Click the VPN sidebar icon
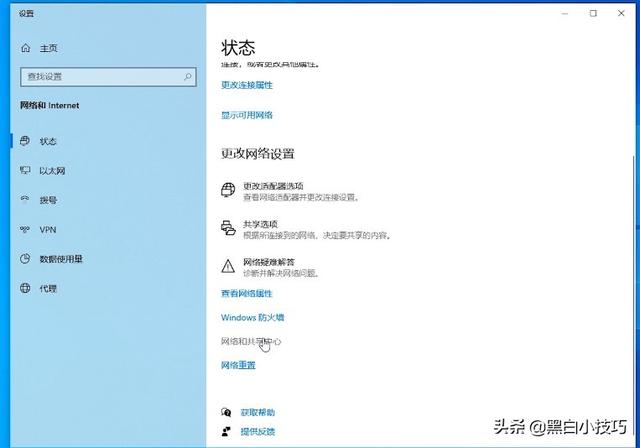 [25, 229]
